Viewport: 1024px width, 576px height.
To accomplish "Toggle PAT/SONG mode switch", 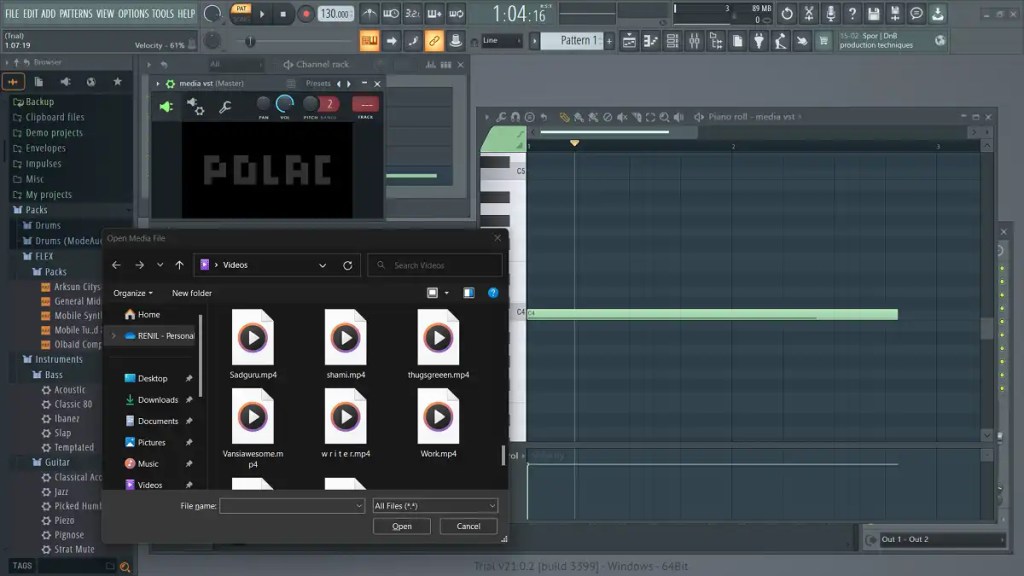I will click(x=241, y=13).
